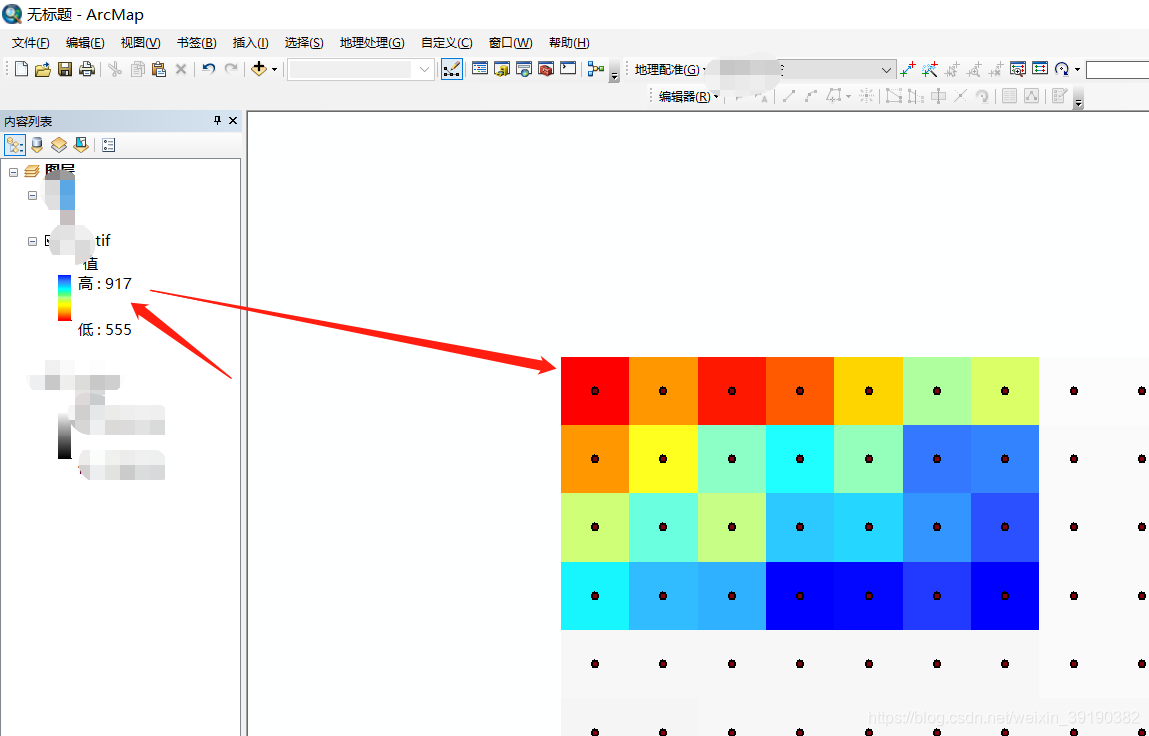This screenshot has width=1149, height=736.
Task: Click the Undo toolbar icon
Action: coord(207,68)
